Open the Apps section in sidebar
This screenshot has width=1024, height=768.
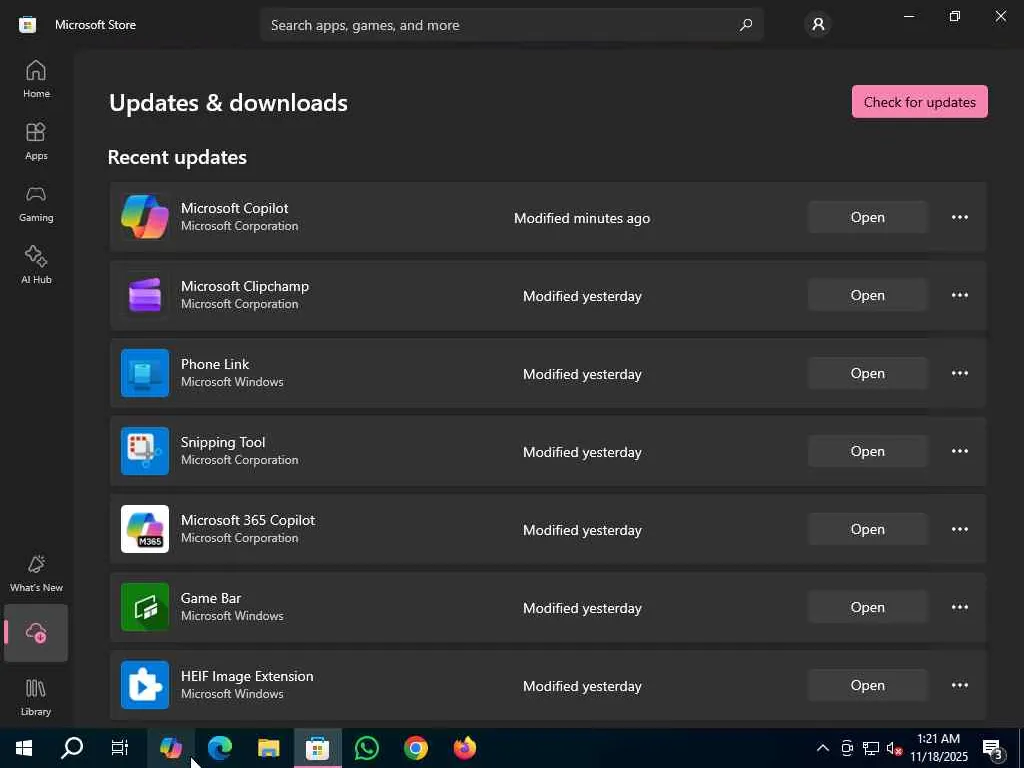[36, 141]
